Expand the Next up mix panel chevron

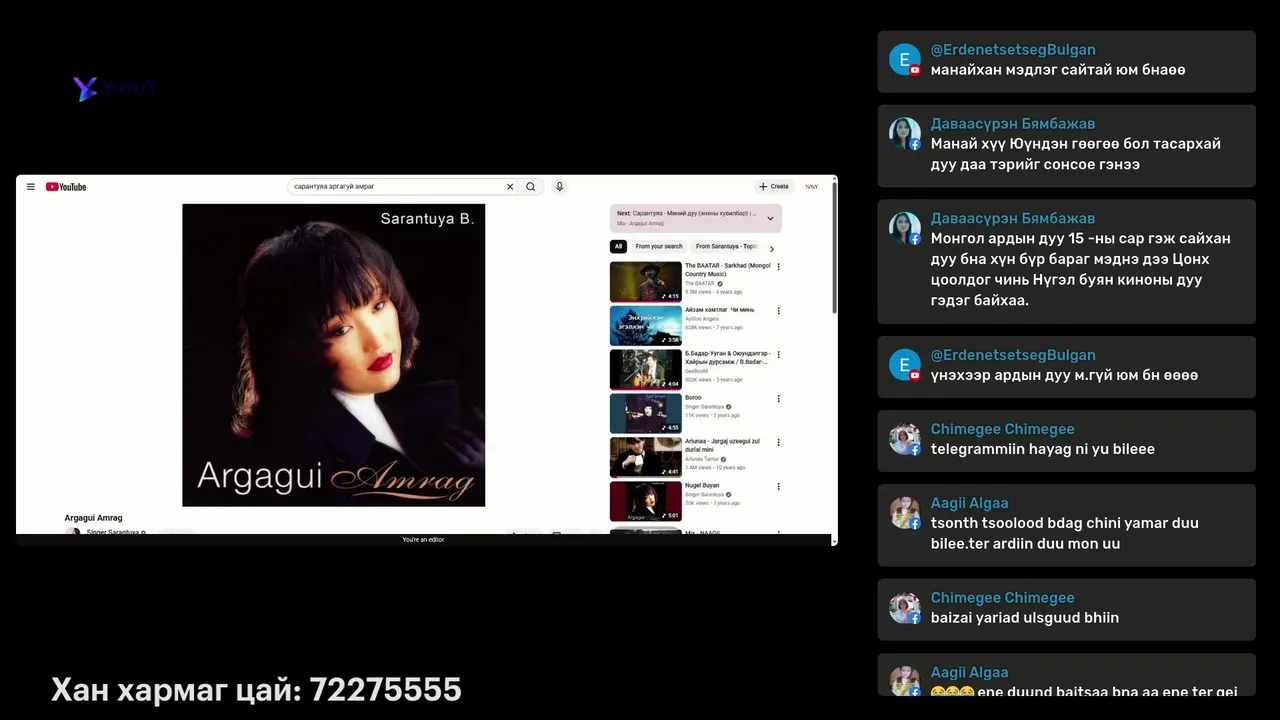click(770, 218)
